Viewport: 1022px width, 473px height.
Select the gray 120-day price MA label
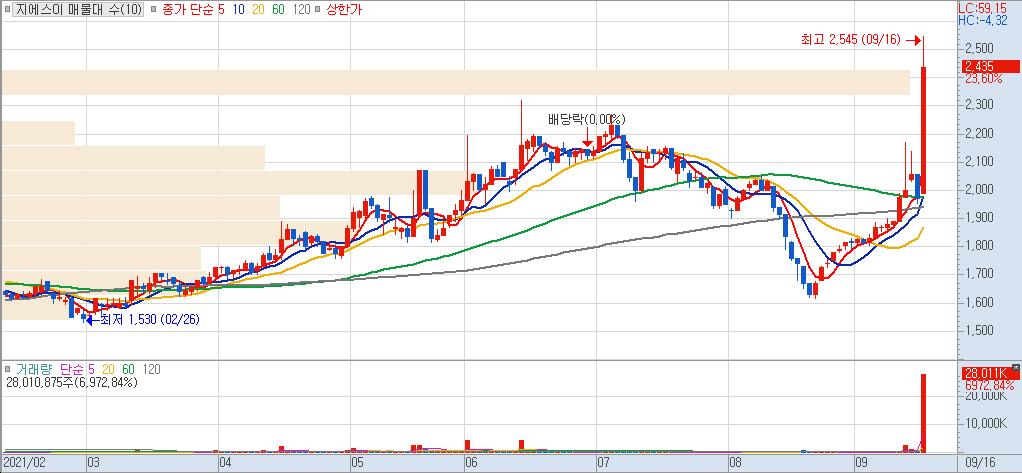coord(301,9)
